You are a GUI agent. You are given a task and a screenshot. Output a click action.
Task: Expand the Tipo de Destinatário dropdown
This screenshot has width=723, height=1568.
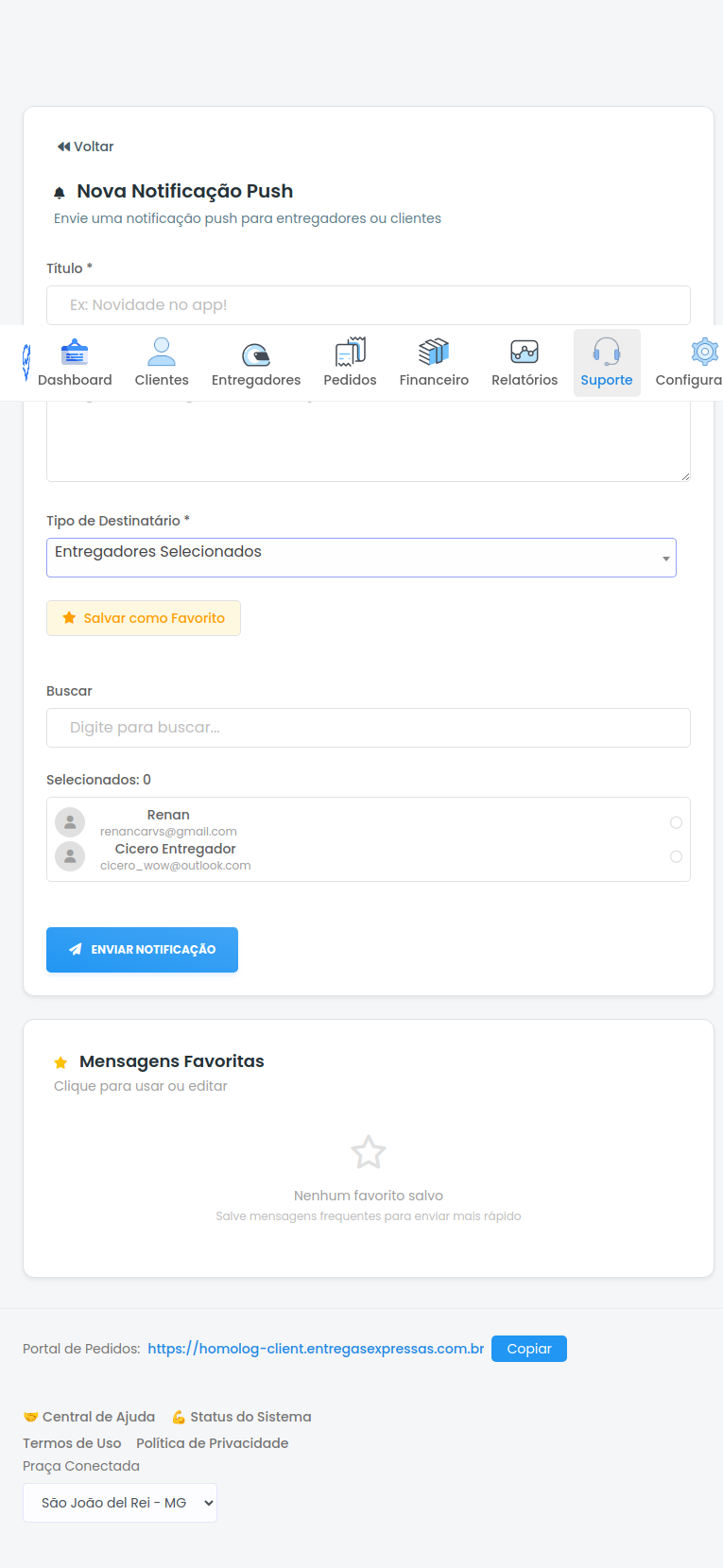(x=361, y=558)
